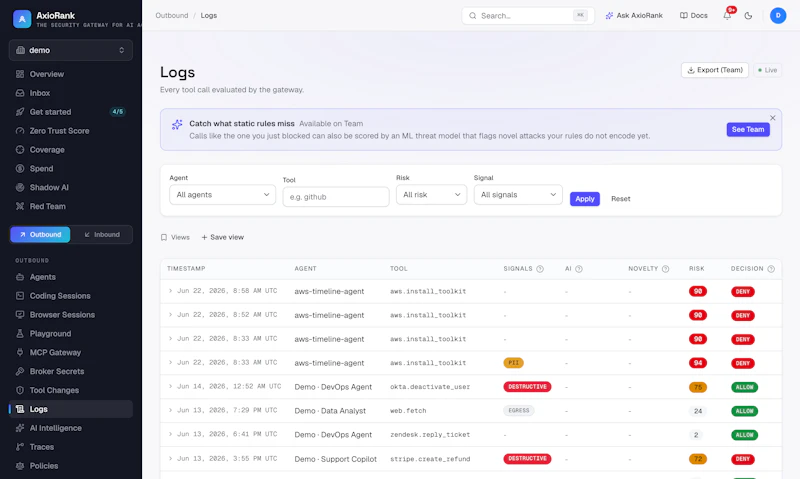Click Save view

pos(222,237)
